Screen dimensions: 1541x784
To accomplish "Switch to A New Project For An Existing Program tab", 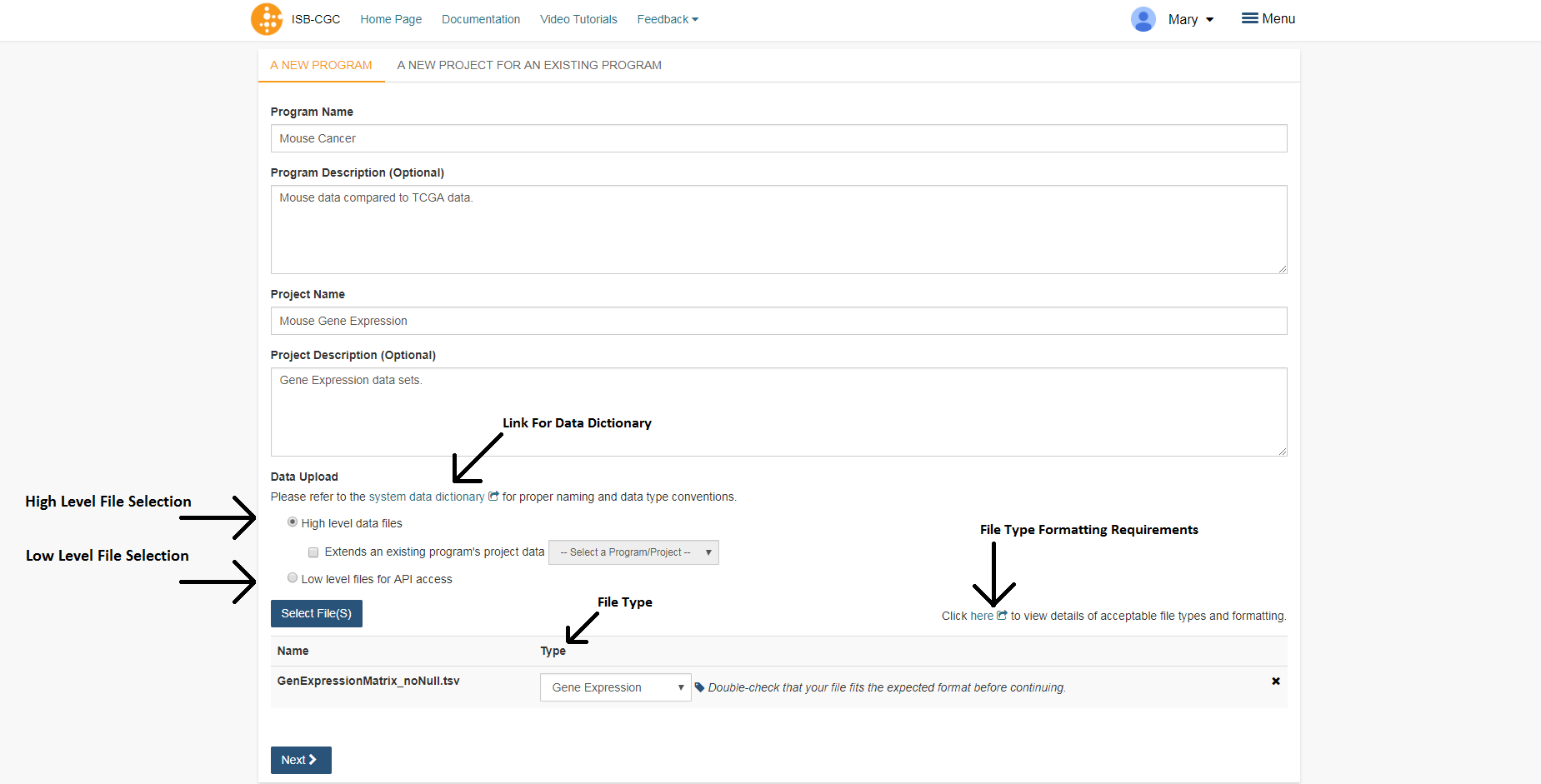I will coord(529,65).
